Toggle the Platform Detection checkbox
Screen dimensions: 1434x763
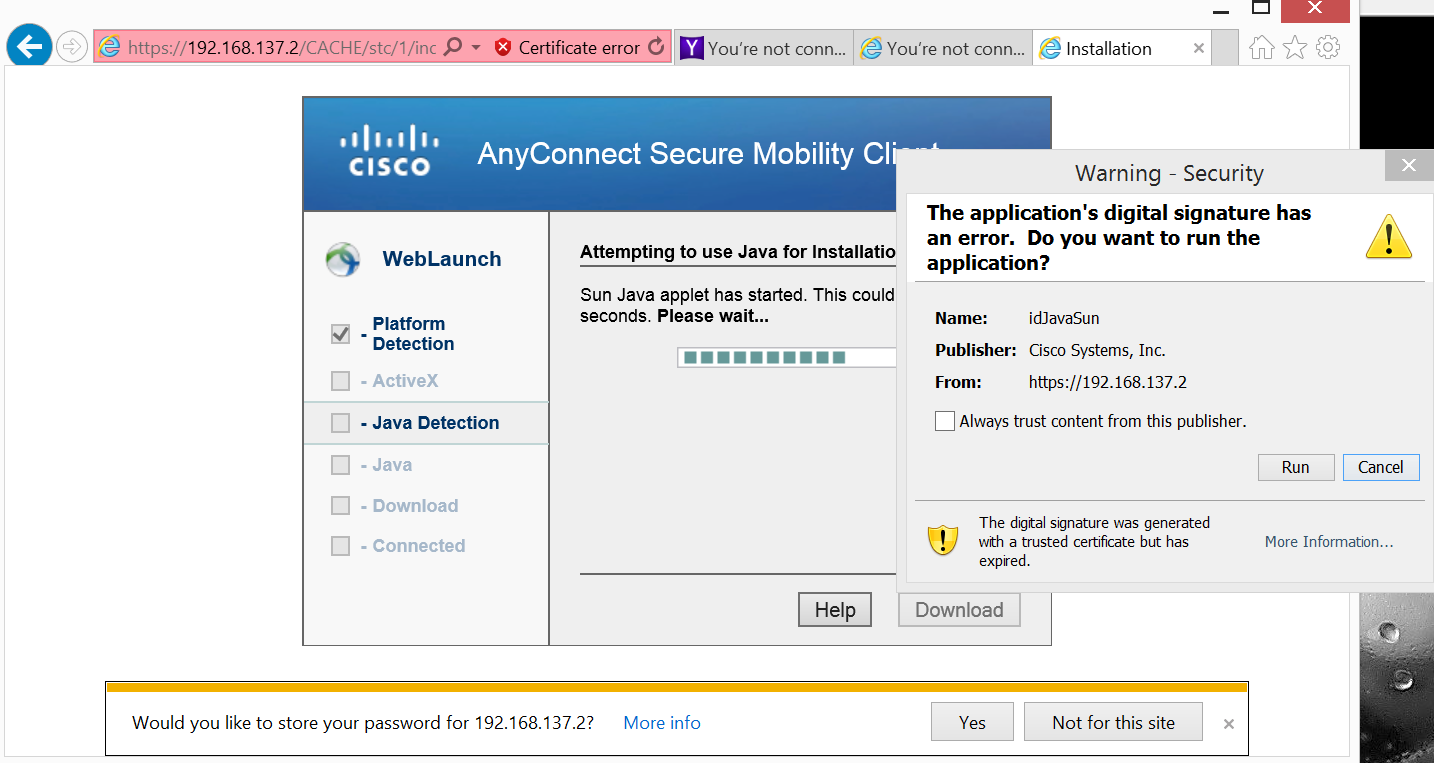coord(340,334)
